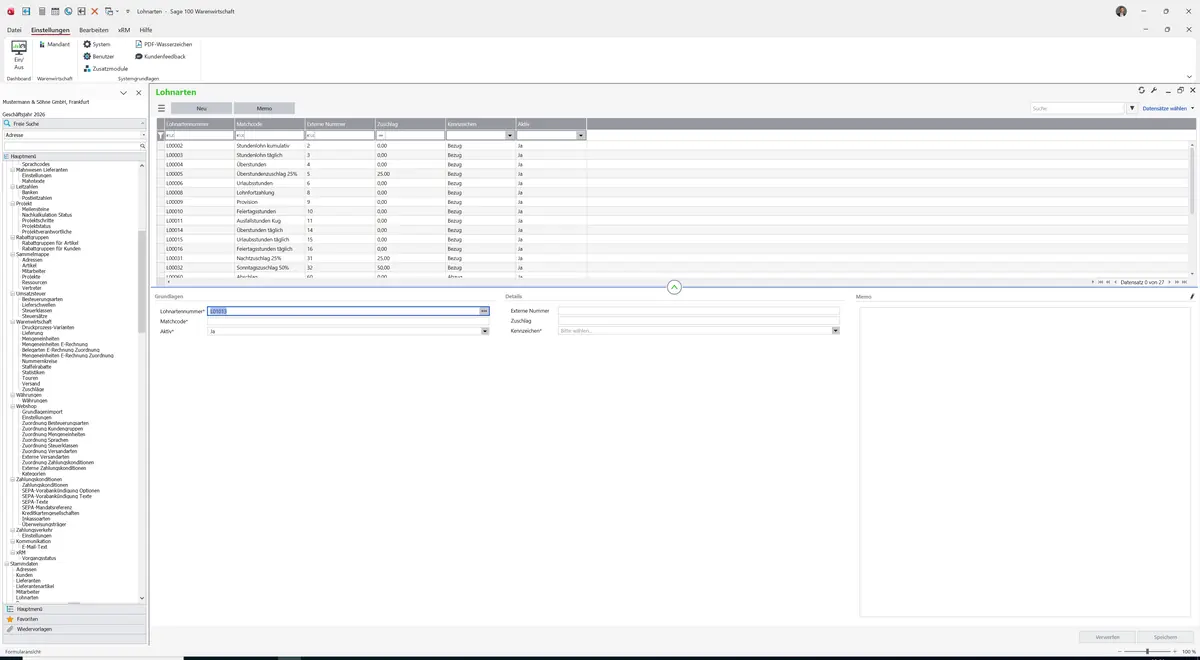Click the filter funnel icon in table filter row

161,136
